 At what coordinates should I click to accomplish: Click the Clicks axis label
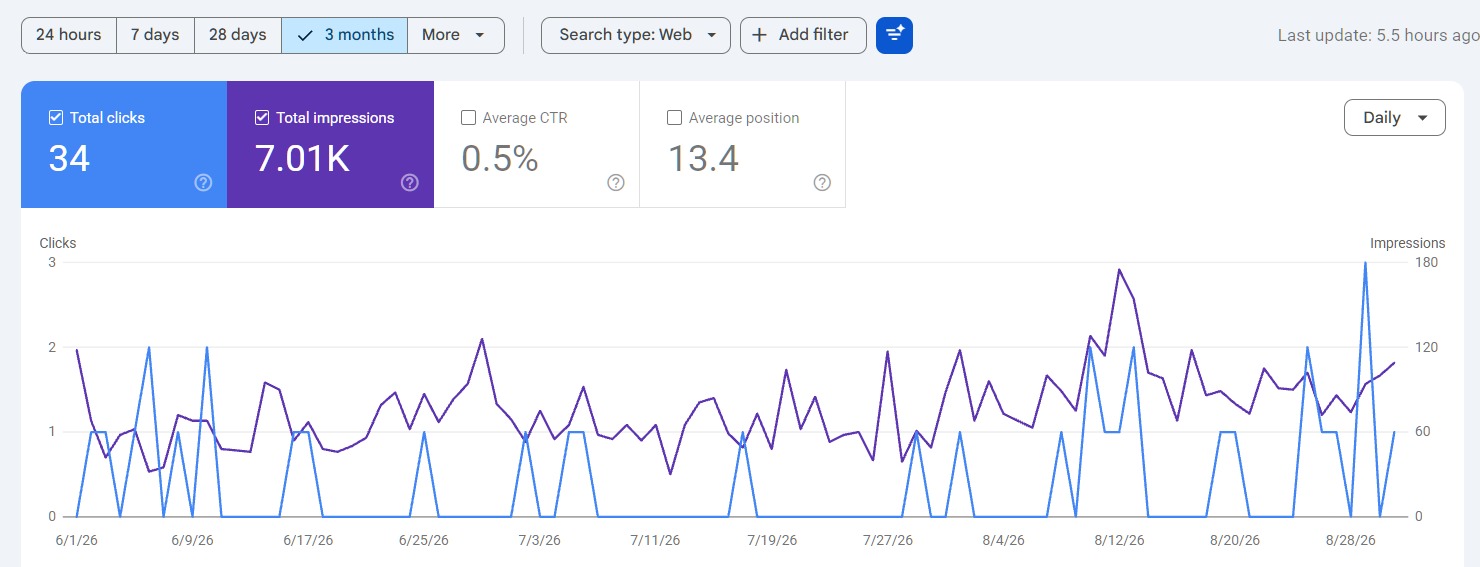58,243
